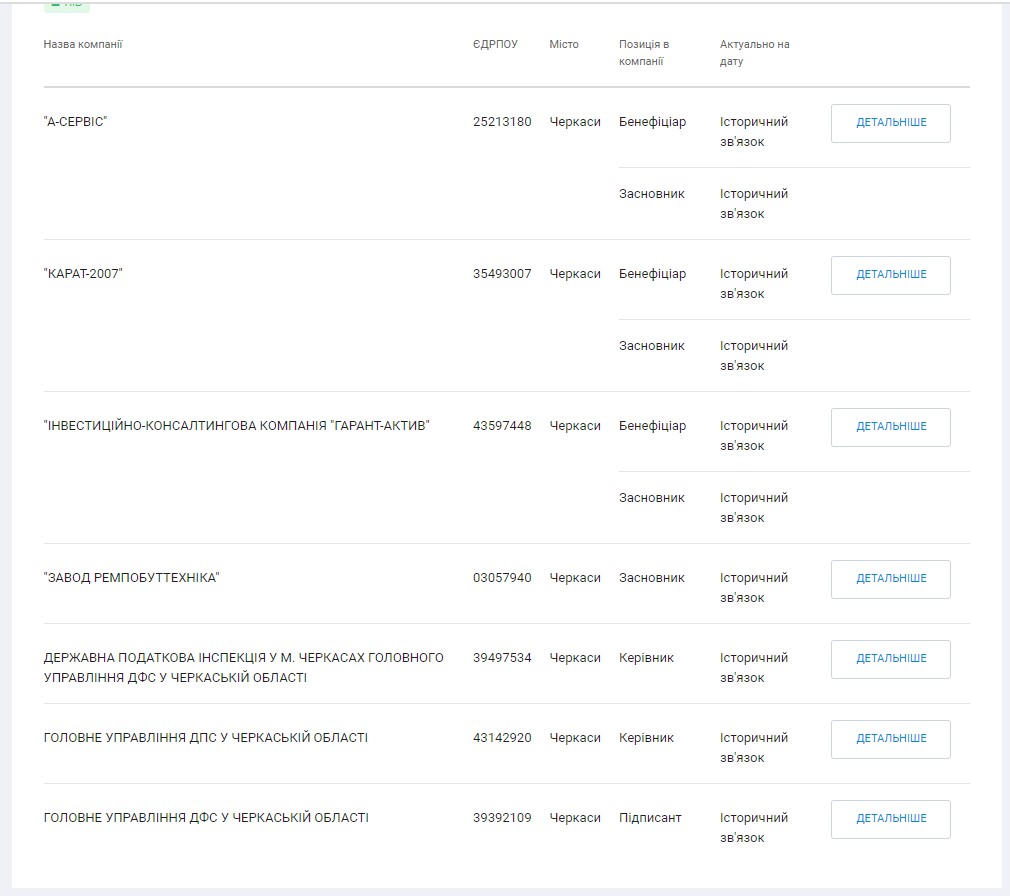This screenshot has width=1010, height=896.
Task: Click the "Назва компанії" column header
Action: (x=83, y=44)
